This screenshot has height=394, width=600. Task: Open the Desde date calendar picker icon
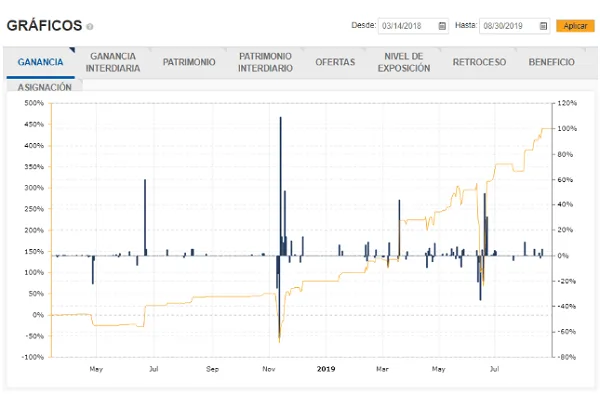point(442,26)
